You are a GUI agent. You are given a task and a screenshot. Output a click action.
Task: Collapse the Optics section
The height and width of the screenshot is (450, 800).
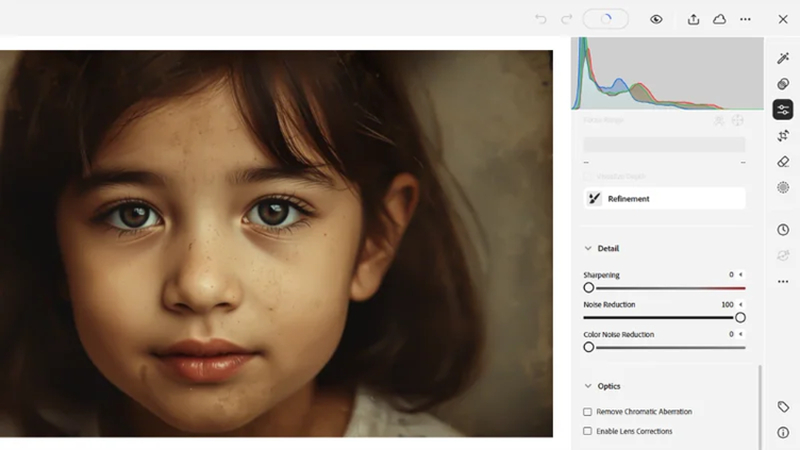[588, 386]
